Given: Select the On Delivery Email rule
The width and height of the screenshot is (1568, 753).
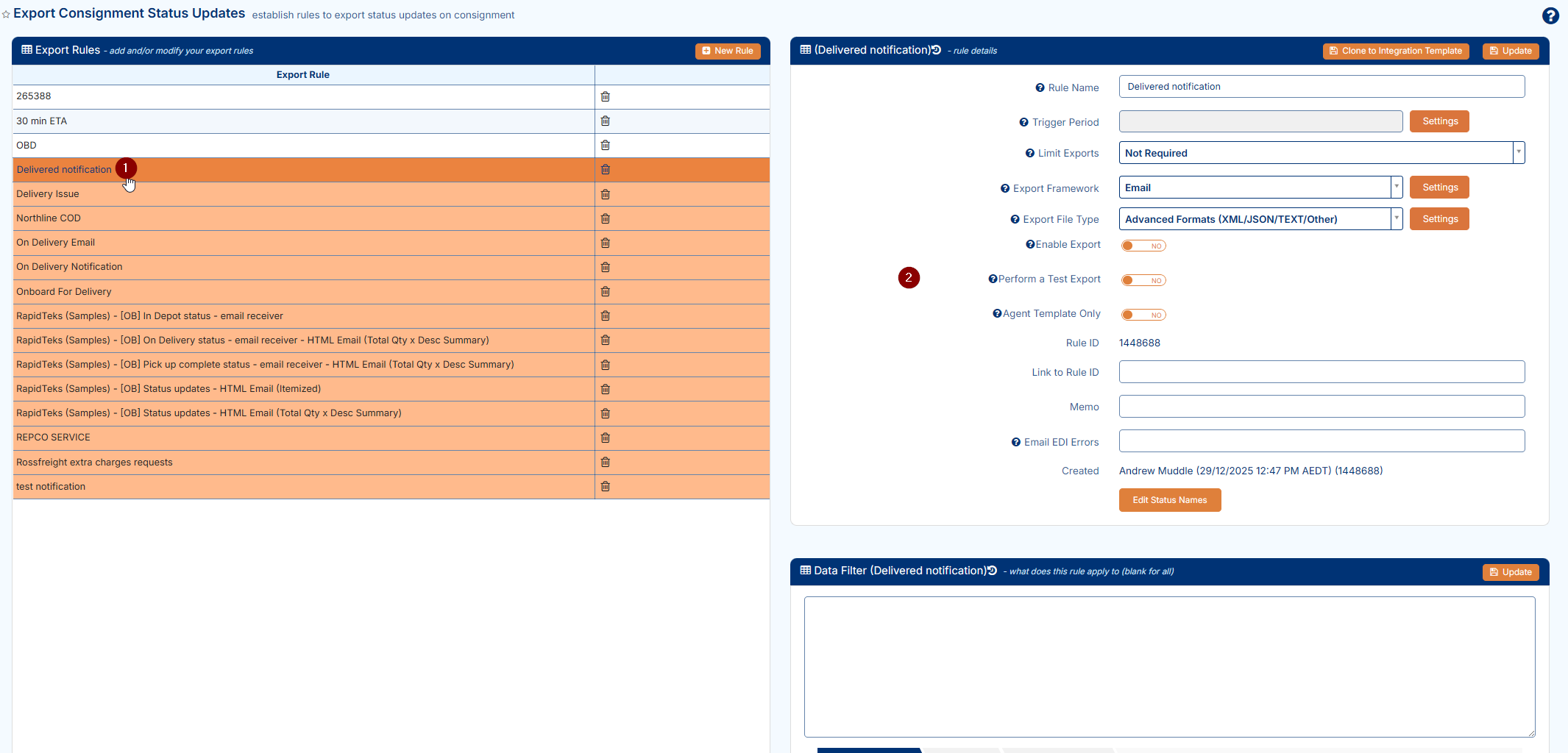Looking at the screenshot, I should pyautogui.click(x=56, y=243).
